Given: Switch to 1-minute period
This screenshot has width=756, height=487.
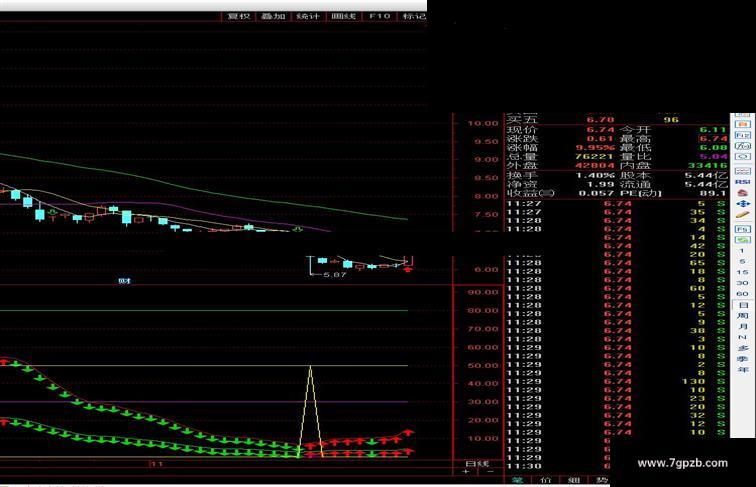Looking at the screenshot, I should tap(742, 251).
